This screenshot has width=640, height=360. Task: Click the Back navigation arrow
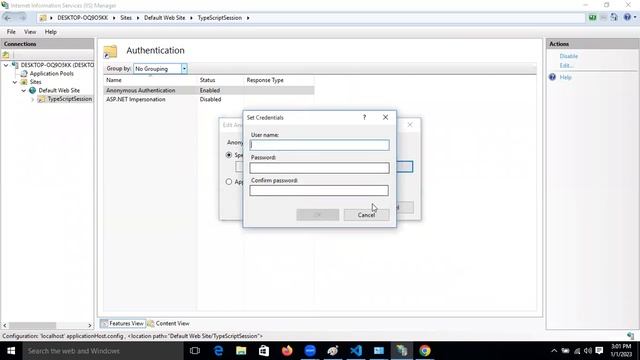[8, 18]
